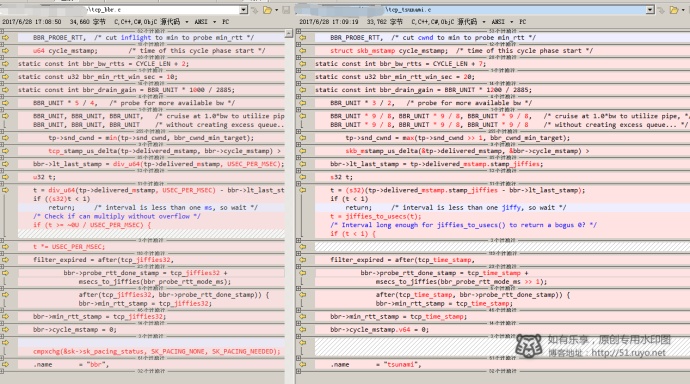Copy left 'bbr_min_rtt_win_sec = 10' arrow
Viewport: 690px width, 384px height.
point(5,77)
